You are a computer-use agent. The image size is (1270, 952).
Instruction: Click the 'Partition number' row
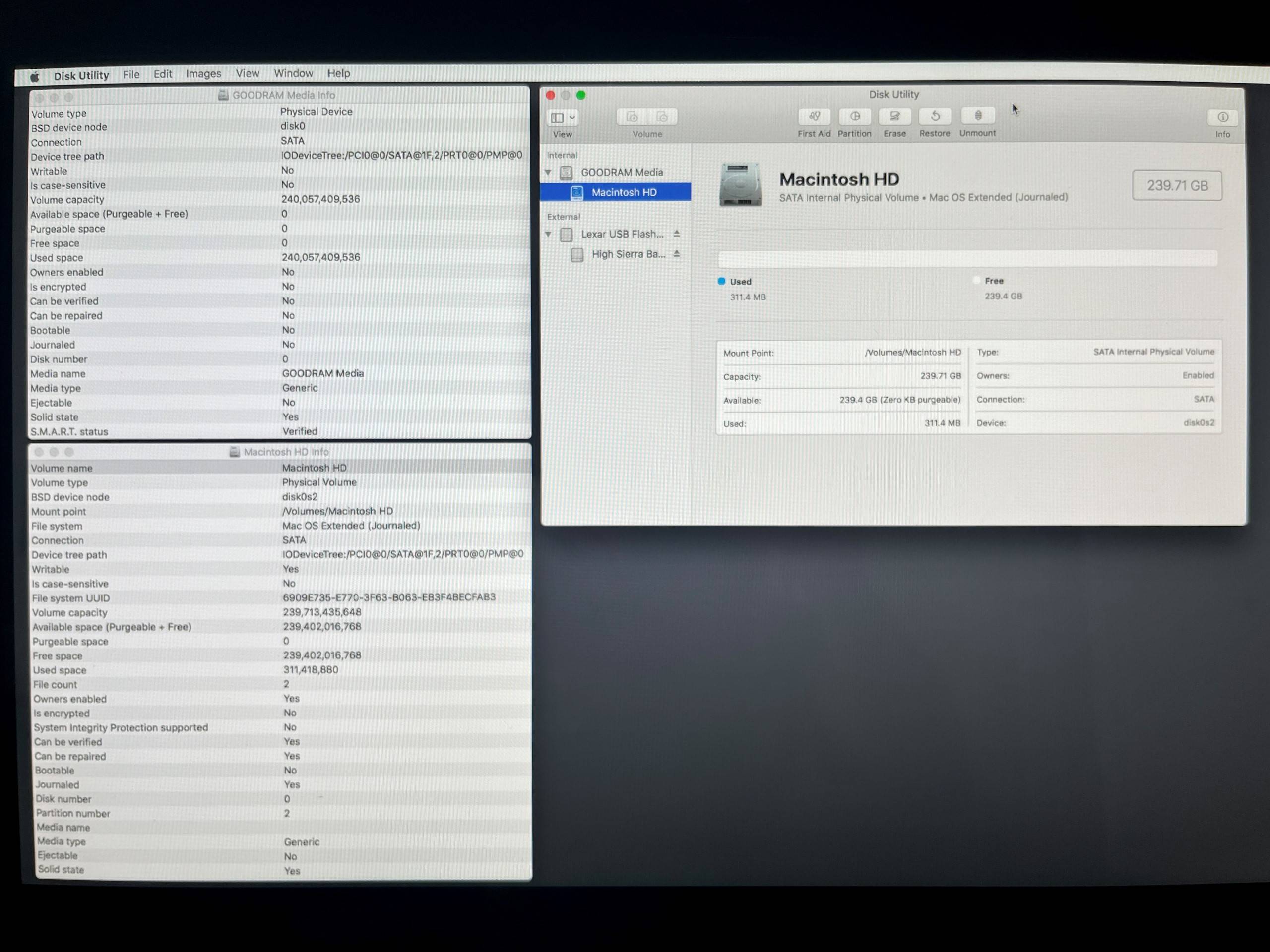coord(282,813)
